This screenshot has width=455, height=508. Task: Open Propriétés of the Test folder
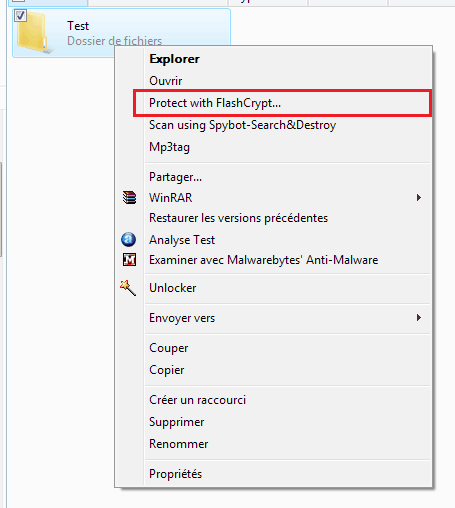pos(175,474)
